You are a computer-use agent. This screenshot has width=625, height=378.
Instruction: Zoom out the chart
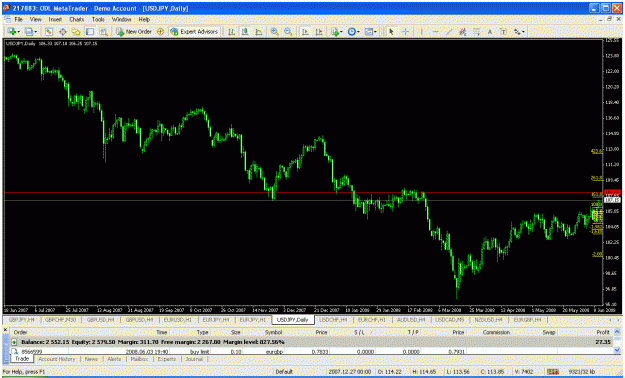pyautogui.click(x=288, y=32)
